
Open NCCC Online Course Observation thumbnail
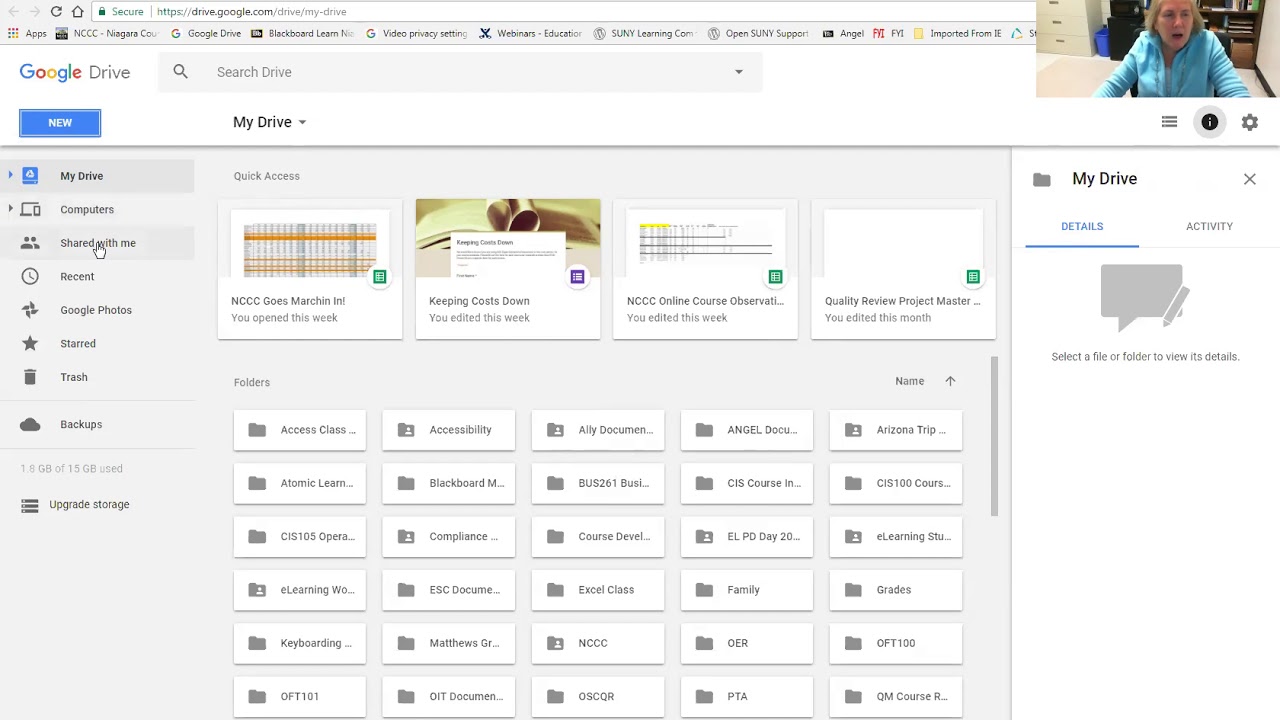pos(706,270)
